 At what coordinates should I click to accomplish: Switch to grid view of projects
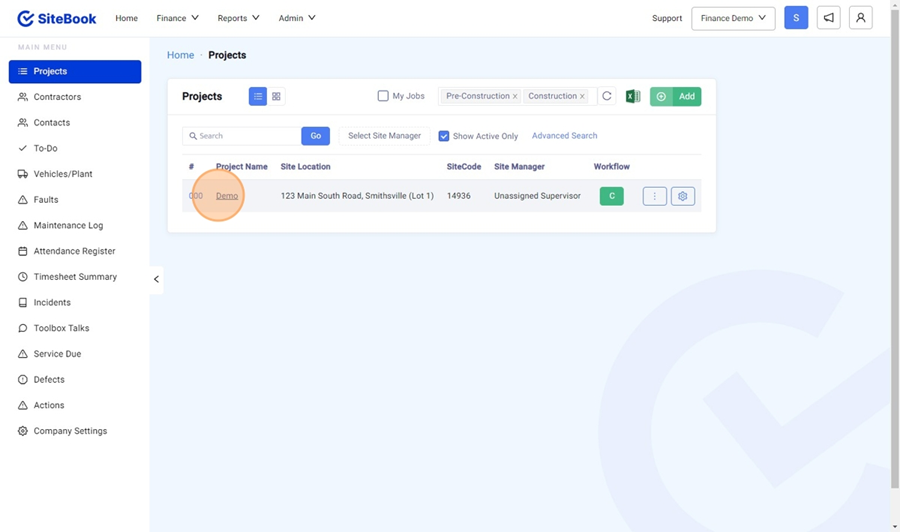[x=277, y=96]
